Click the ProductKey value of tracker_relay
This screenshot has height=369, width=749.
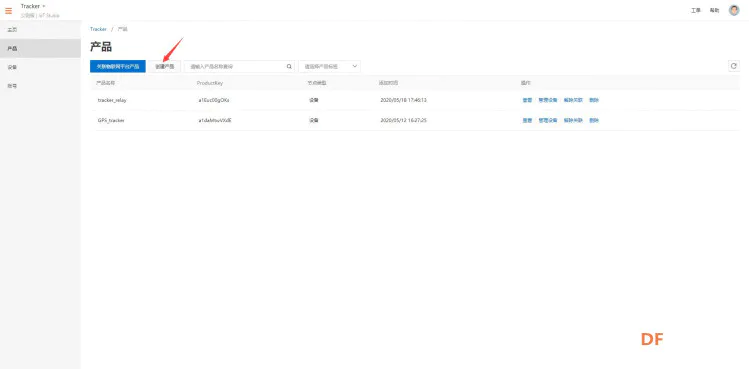214,100
